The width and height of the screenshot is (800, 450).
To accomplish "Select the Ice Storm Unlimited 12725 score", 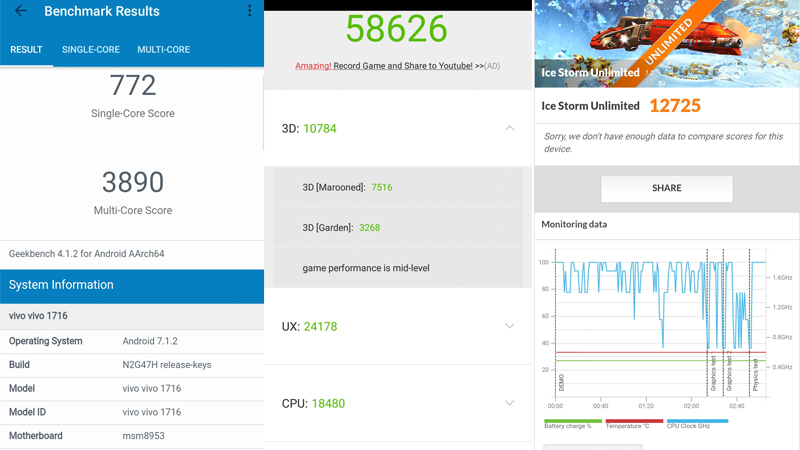I will [x=675, y=106].
